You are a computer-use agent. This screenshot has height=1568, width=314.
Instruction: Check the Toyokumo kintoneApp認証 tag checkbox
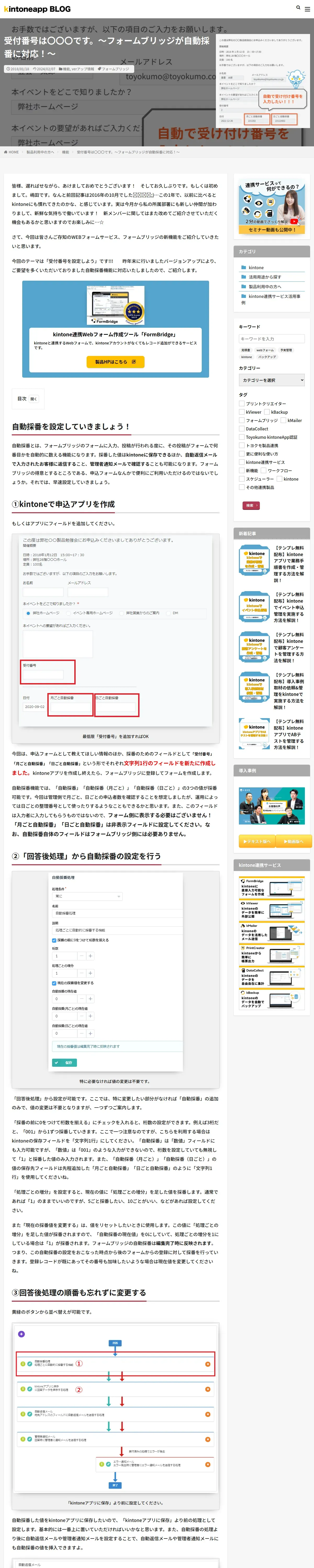tap(242, 437)
